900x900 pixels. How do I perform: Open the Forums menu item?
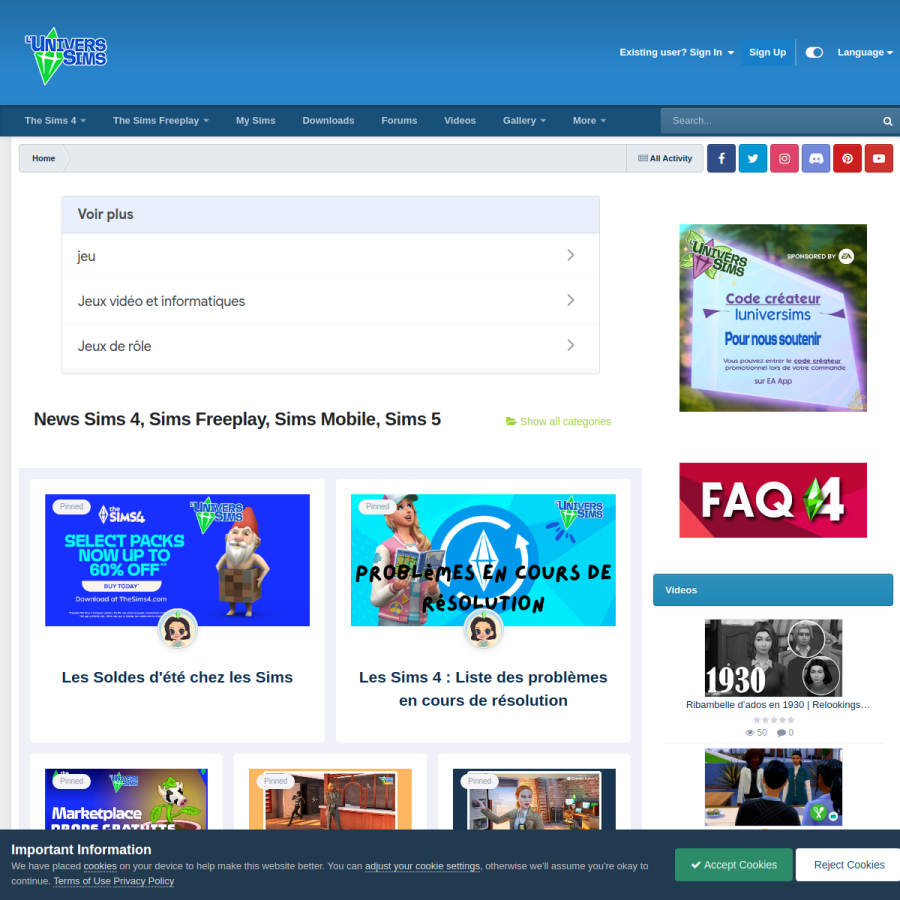click(399, 121)
